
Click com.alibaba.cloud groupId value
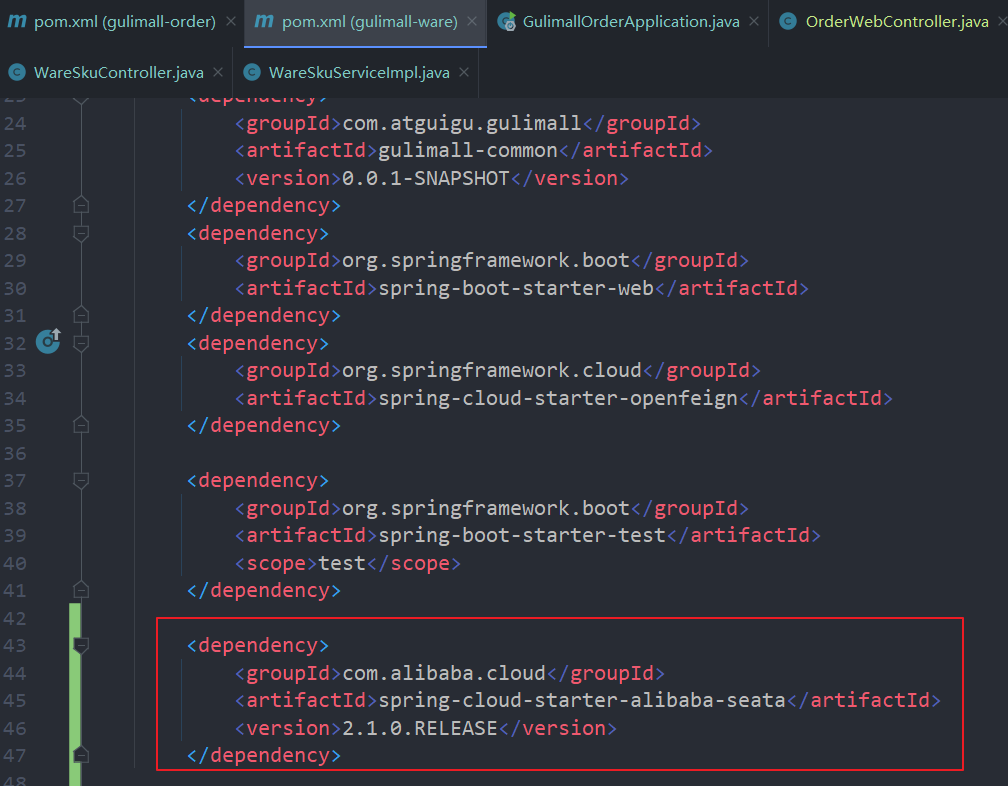444,673
